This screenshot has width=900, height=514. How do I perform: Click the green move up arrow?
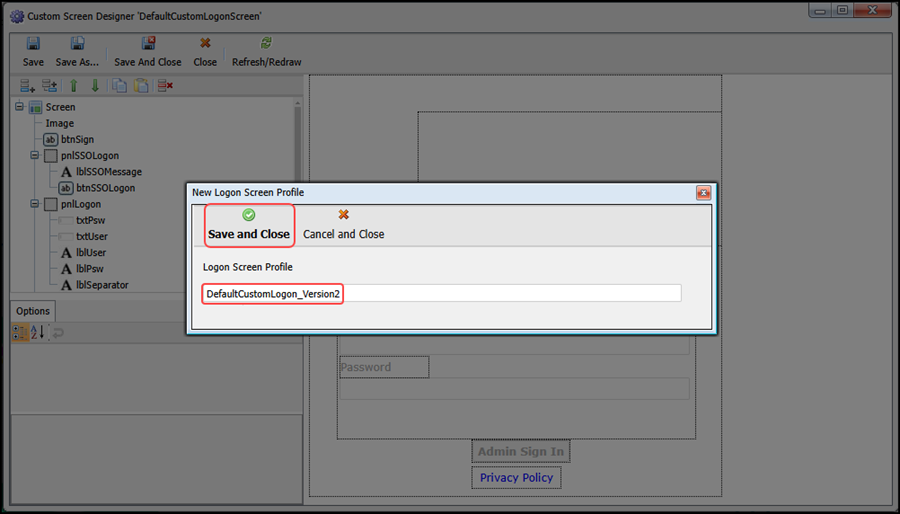pyautogui.click(x=73, y=86)
